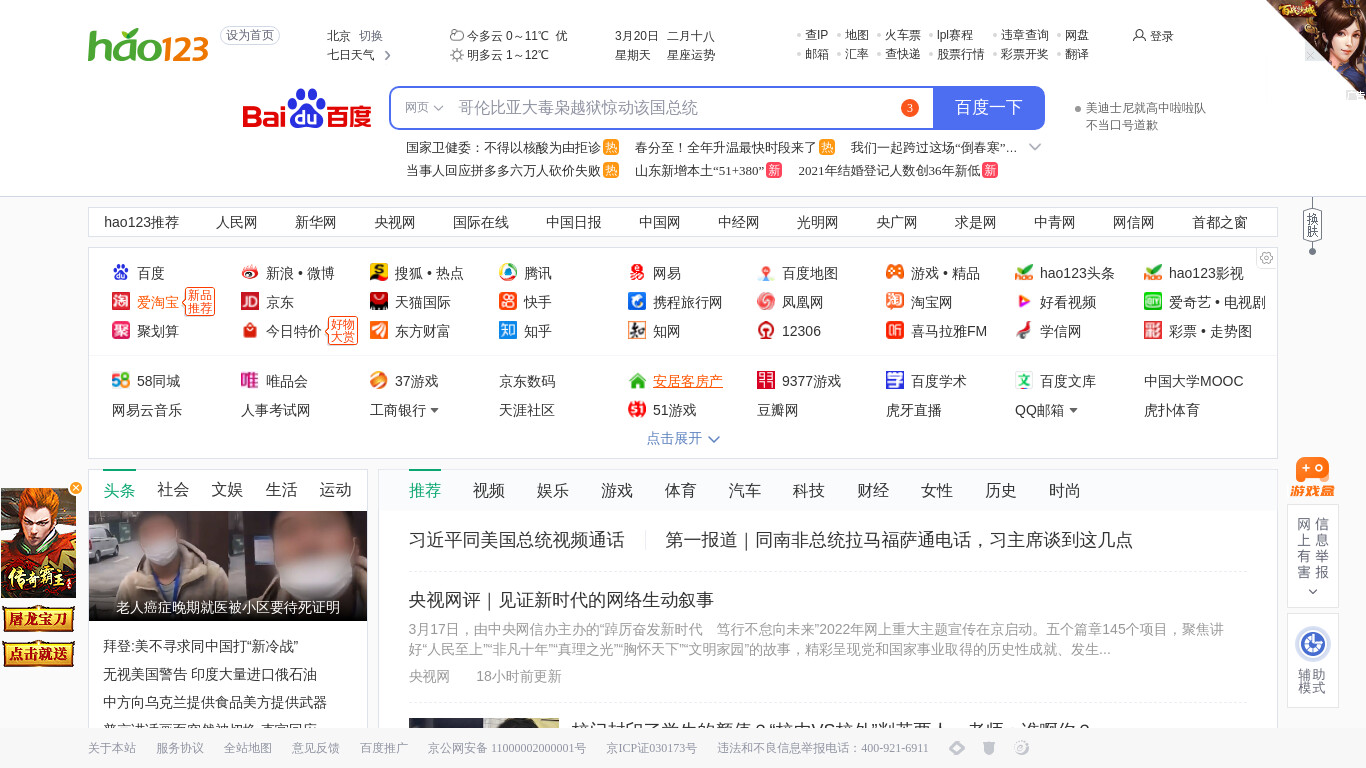
Task: Click the 好看视频 play icon
Action: click(1024, 302)
